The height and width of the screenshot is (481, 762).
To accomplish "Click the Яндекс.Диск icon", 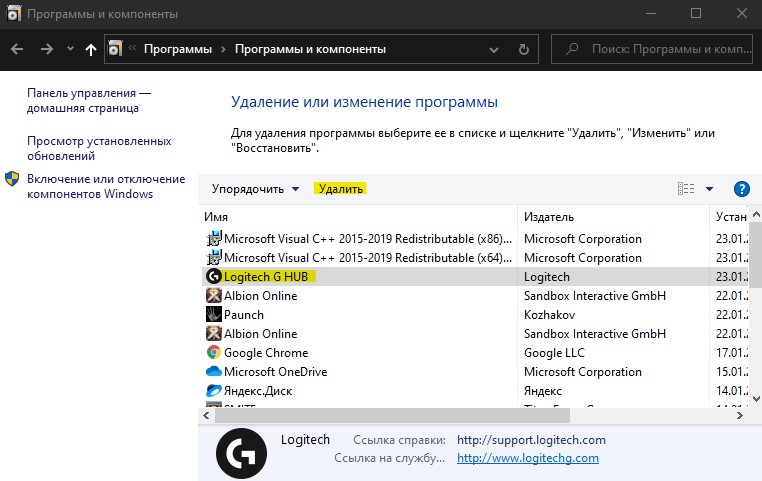I will 214,390.
